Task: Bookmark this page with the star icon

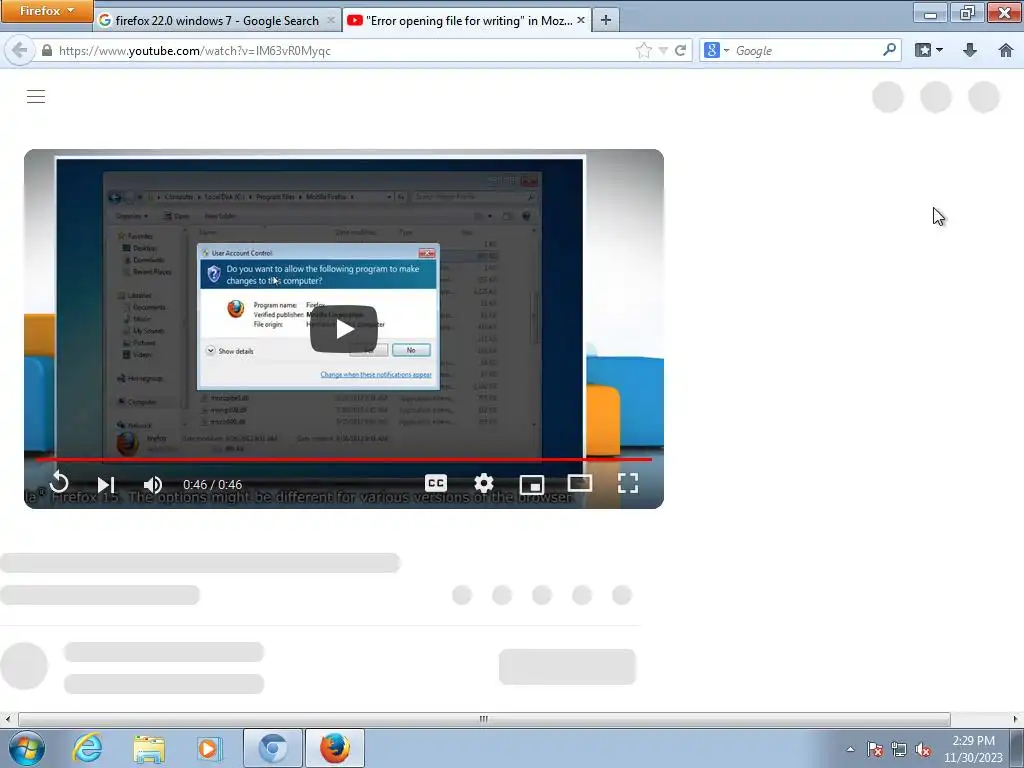Action: 643,50
